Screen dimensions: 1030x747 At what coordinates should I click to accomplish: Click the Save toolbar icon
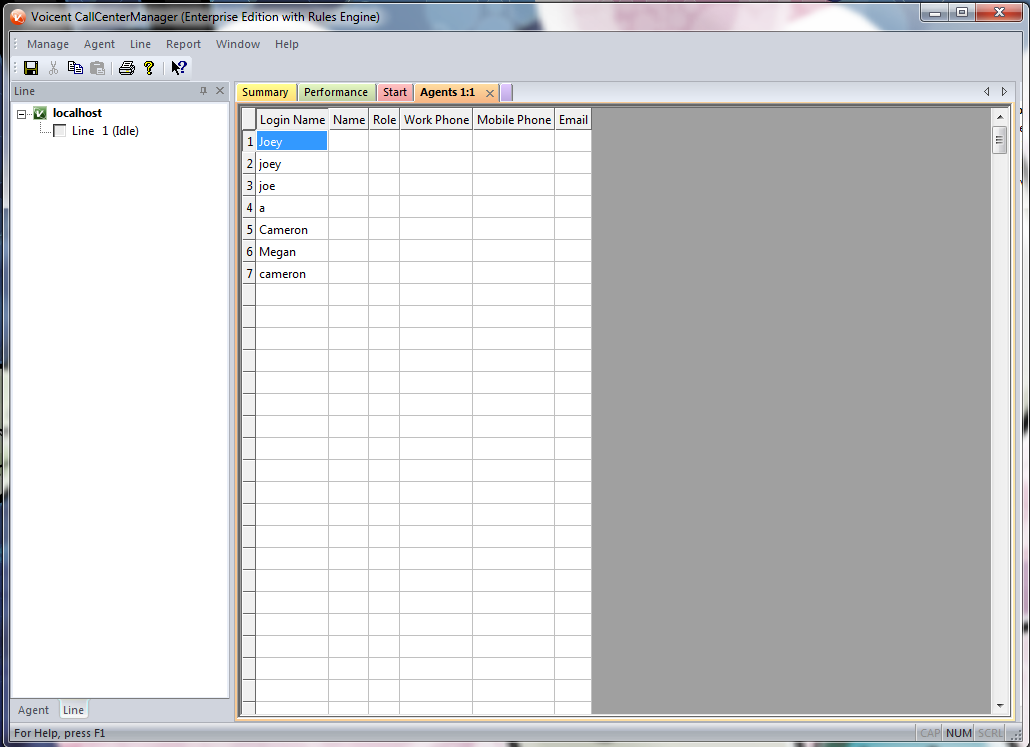coord(31,68)
